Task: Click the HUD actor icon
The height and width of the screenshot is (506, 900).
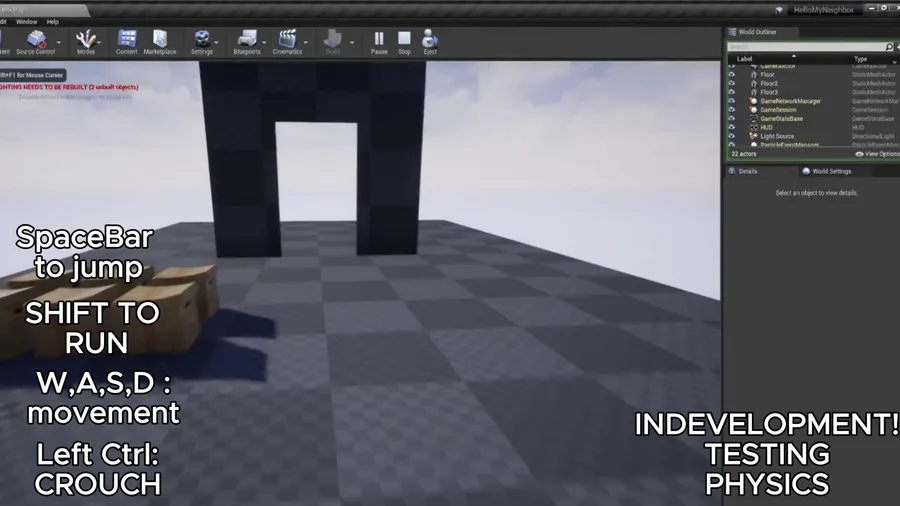Action: (x=754, y=127)
